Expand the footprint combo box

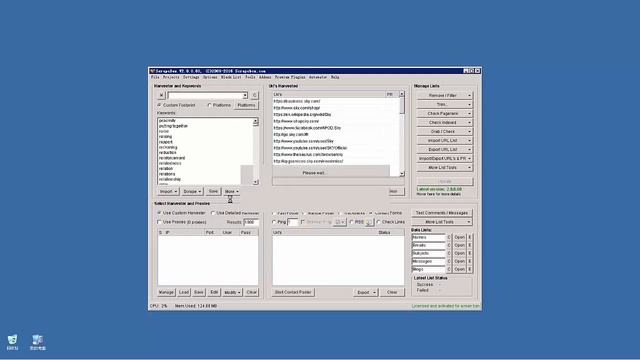click(x=245, y=96)
